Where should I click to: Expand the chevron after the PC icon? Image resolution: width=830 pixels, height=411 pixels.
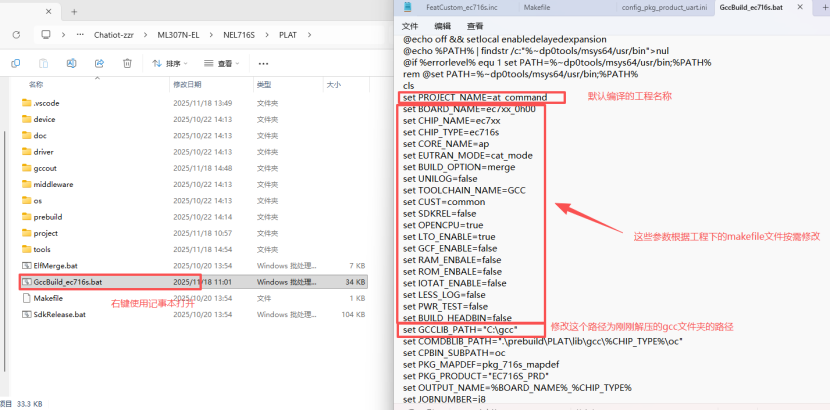63,35
